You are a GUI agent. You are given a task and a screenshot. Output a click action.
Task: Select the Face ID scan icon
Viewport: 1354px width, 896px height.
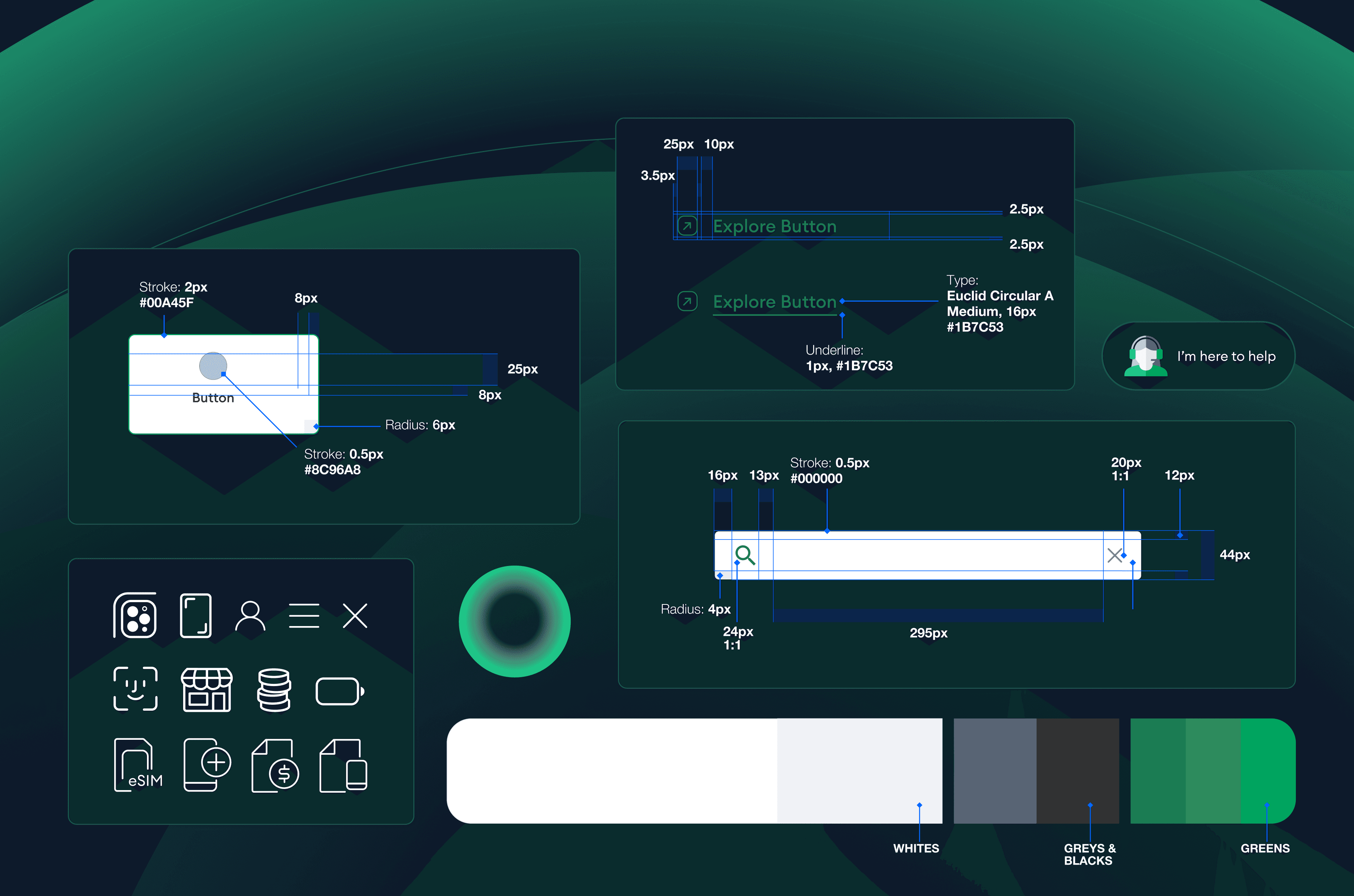click(135, 689)
